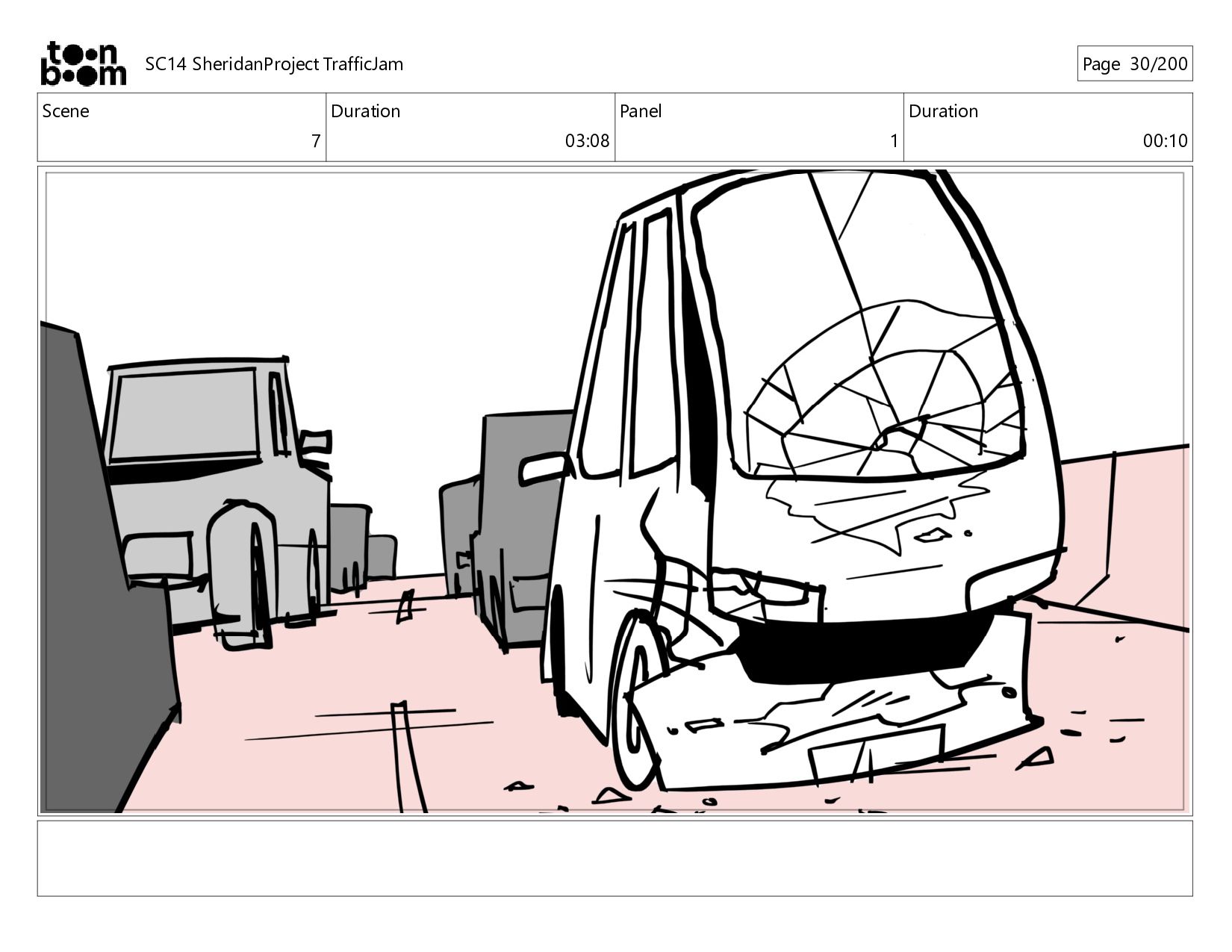Select panel duration value '00:10'
Viewport: 1232px width, 952px height.
[1165, 141]
